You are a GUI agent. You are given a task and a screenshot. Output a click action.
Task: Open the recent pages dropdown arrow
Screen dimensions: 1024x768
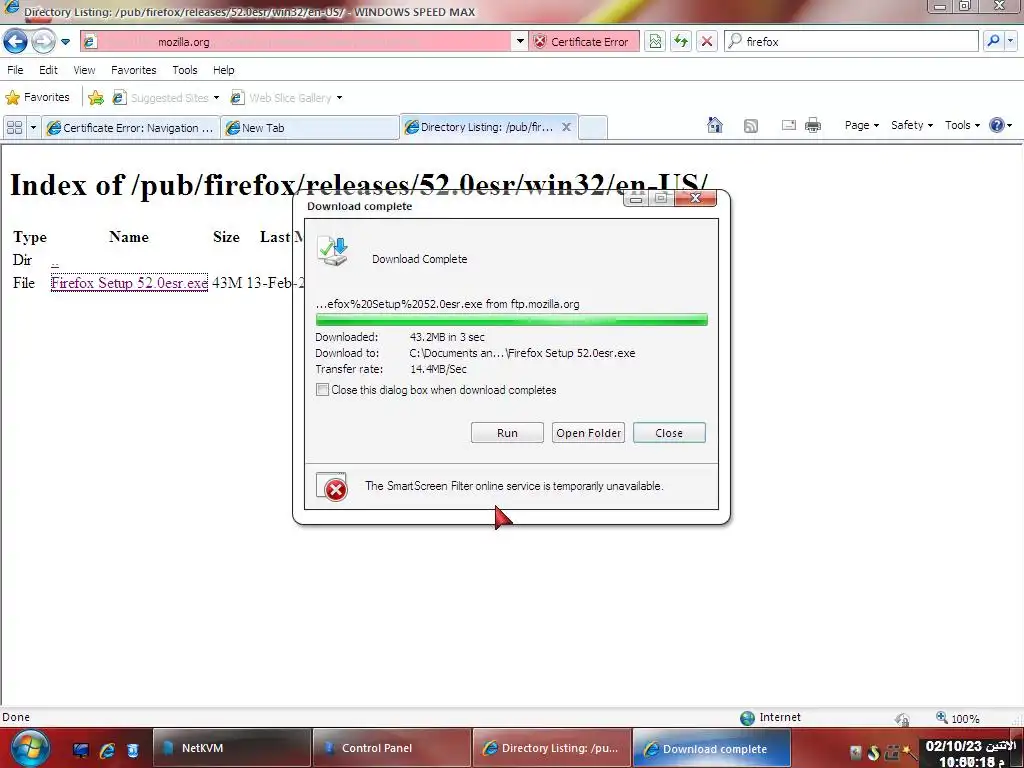[x=65, y=42]
